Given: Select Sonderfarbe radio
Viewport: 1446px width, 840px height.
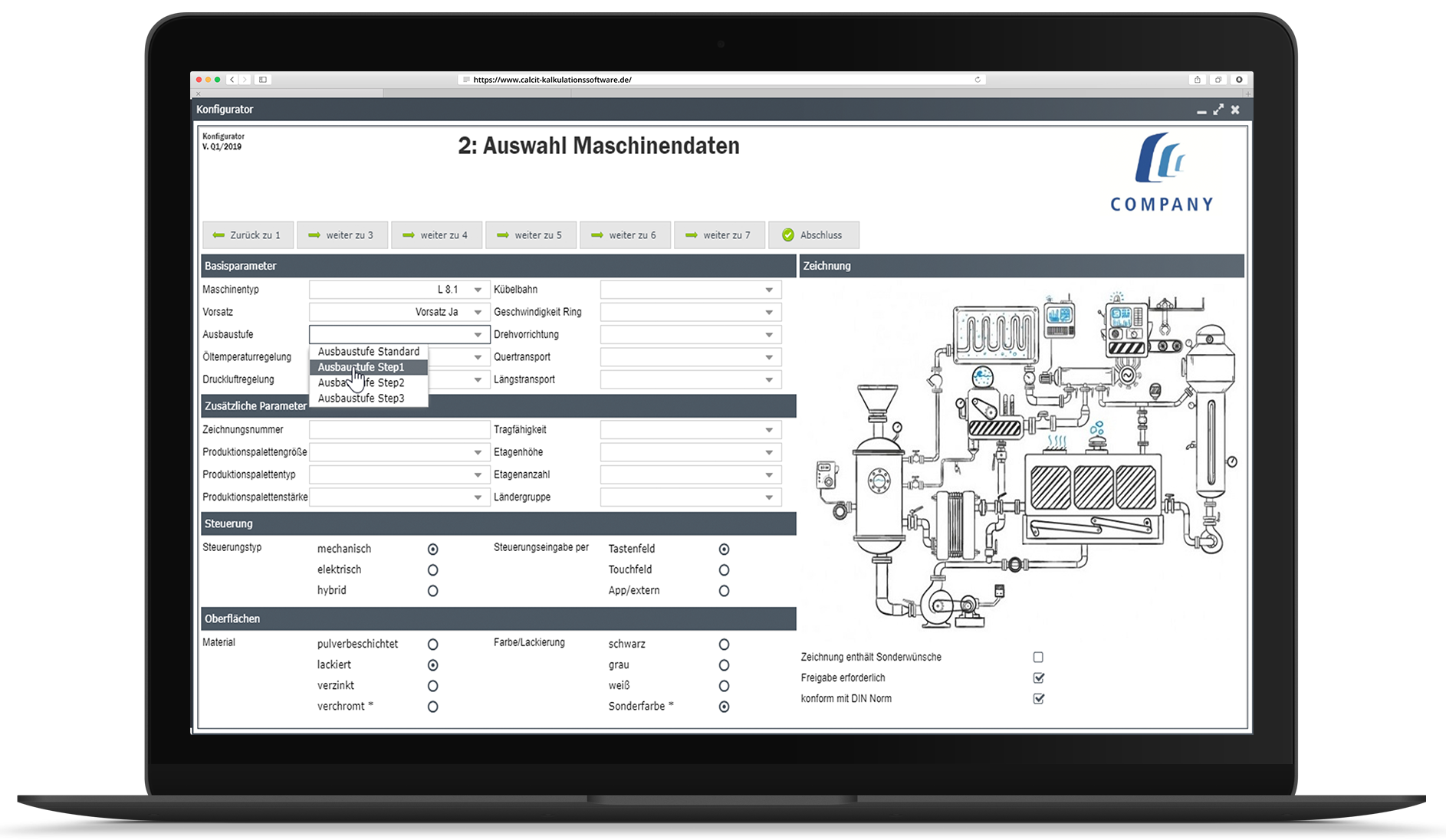Looking at the screenshot, I should tap(724, 707).
